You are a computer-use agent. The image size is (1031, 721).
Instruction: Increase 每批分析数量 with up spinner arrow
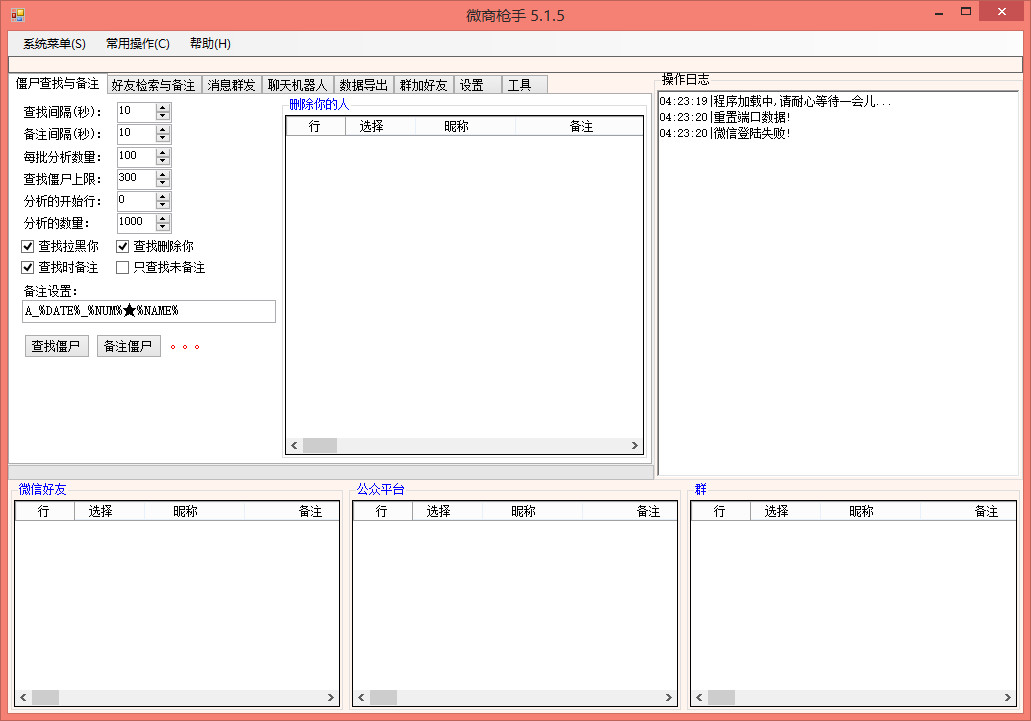click(163, 152)
